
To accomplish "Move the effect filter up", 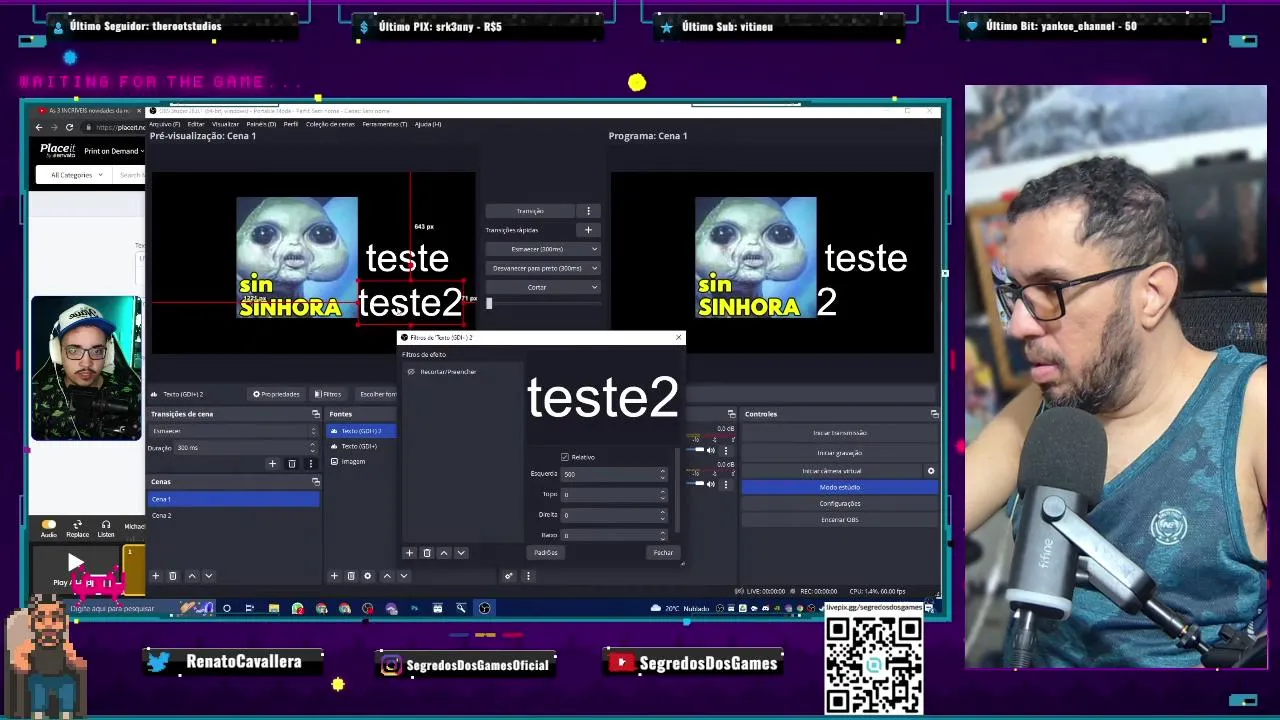I will [444, 553].
